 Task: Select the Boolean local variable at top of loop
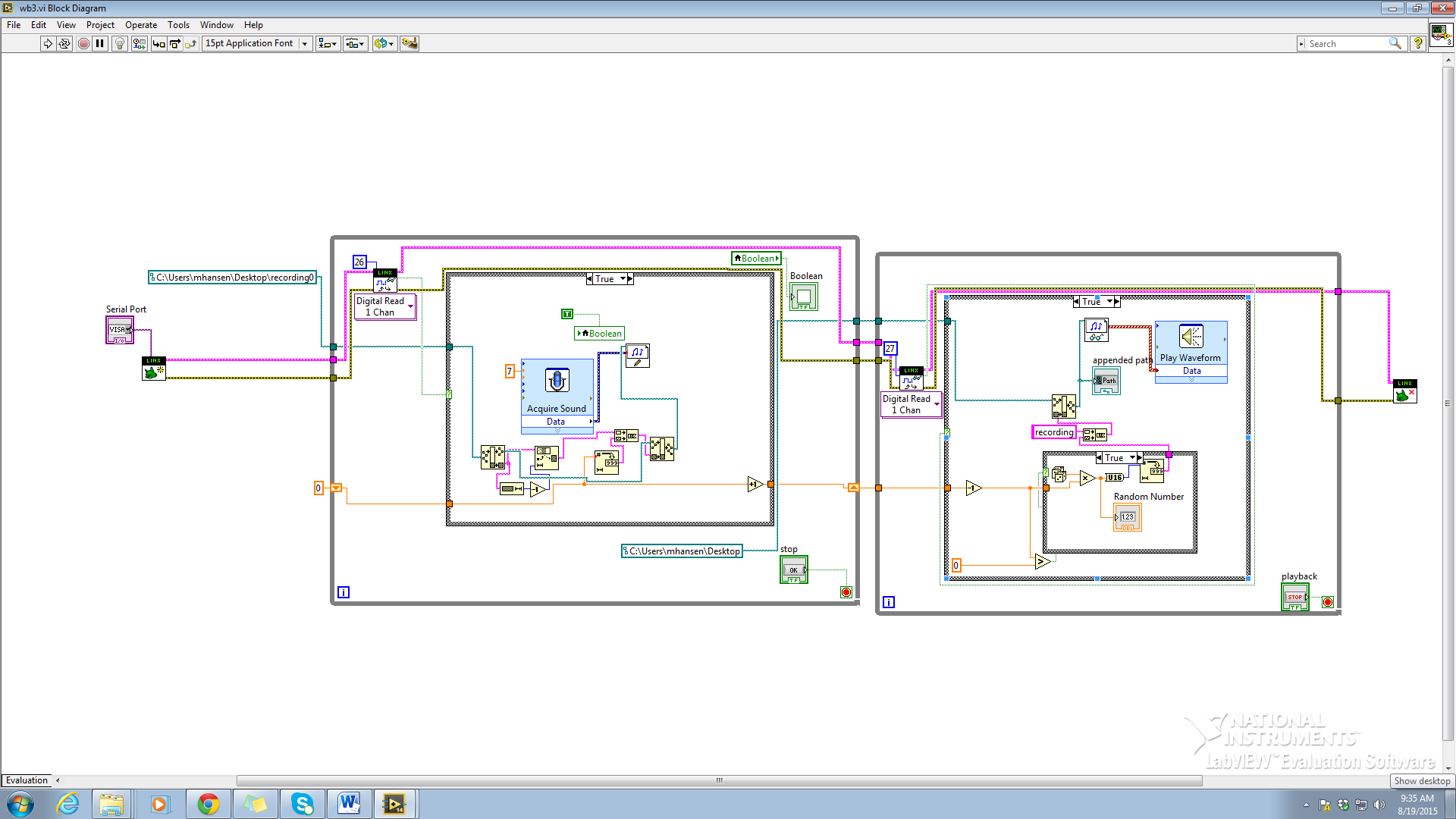click(x=756, y=259)
